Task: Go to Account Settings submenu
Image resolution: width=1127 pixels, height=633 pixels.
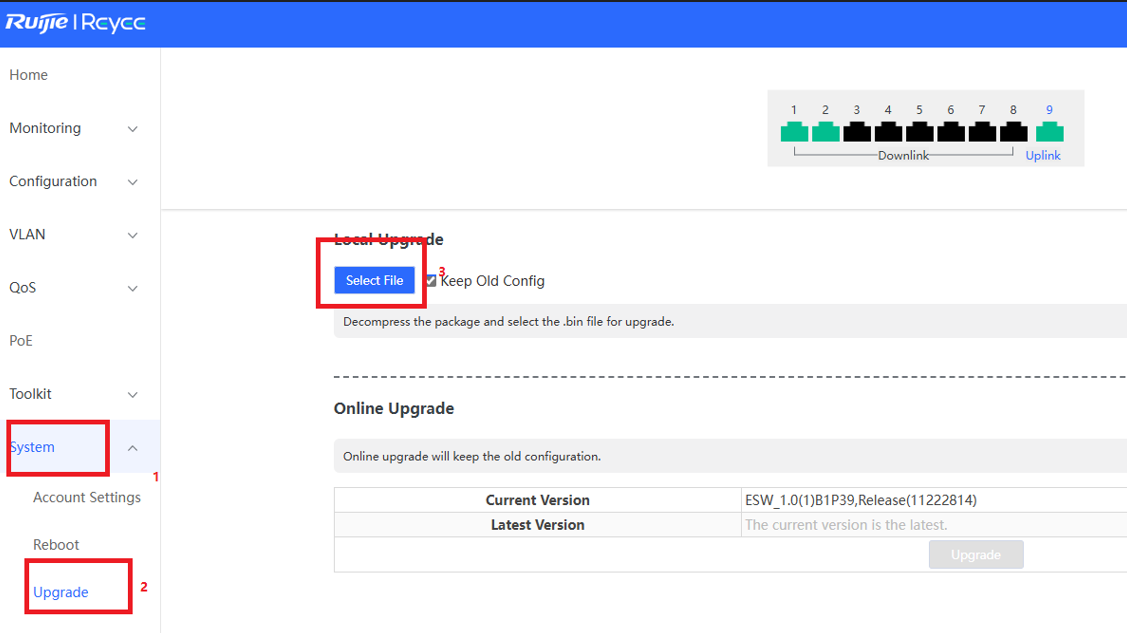Action: (87, 497)
